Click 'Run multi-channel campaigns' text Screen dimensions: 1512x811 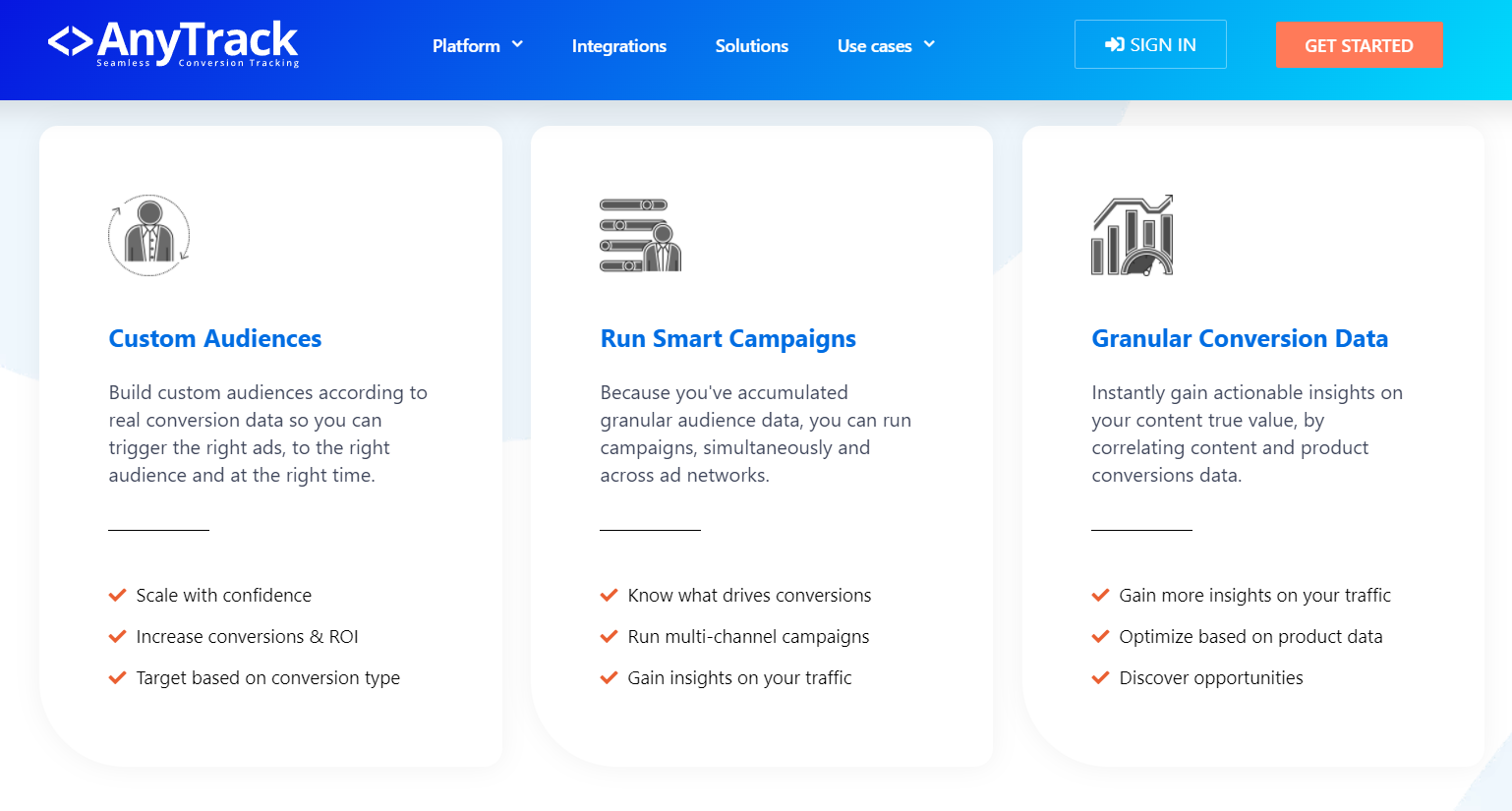[x=749, y=636]
